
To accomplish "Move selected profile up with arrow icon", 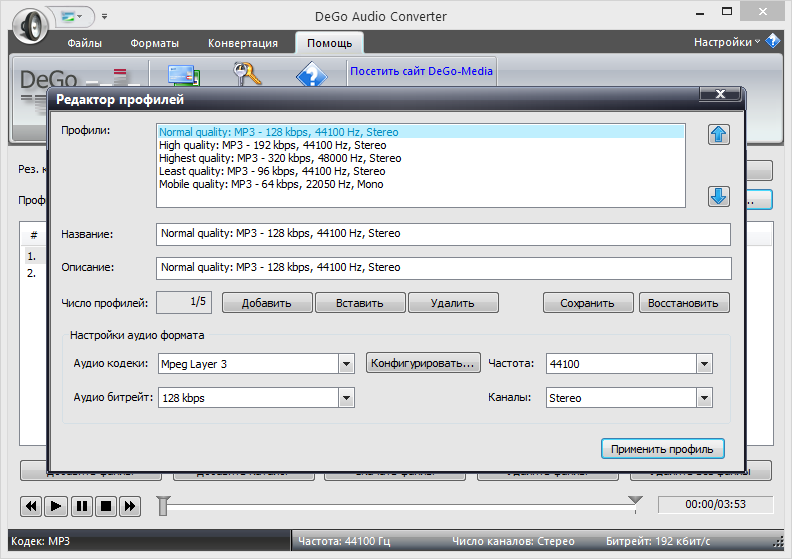I will click(718, 134).
